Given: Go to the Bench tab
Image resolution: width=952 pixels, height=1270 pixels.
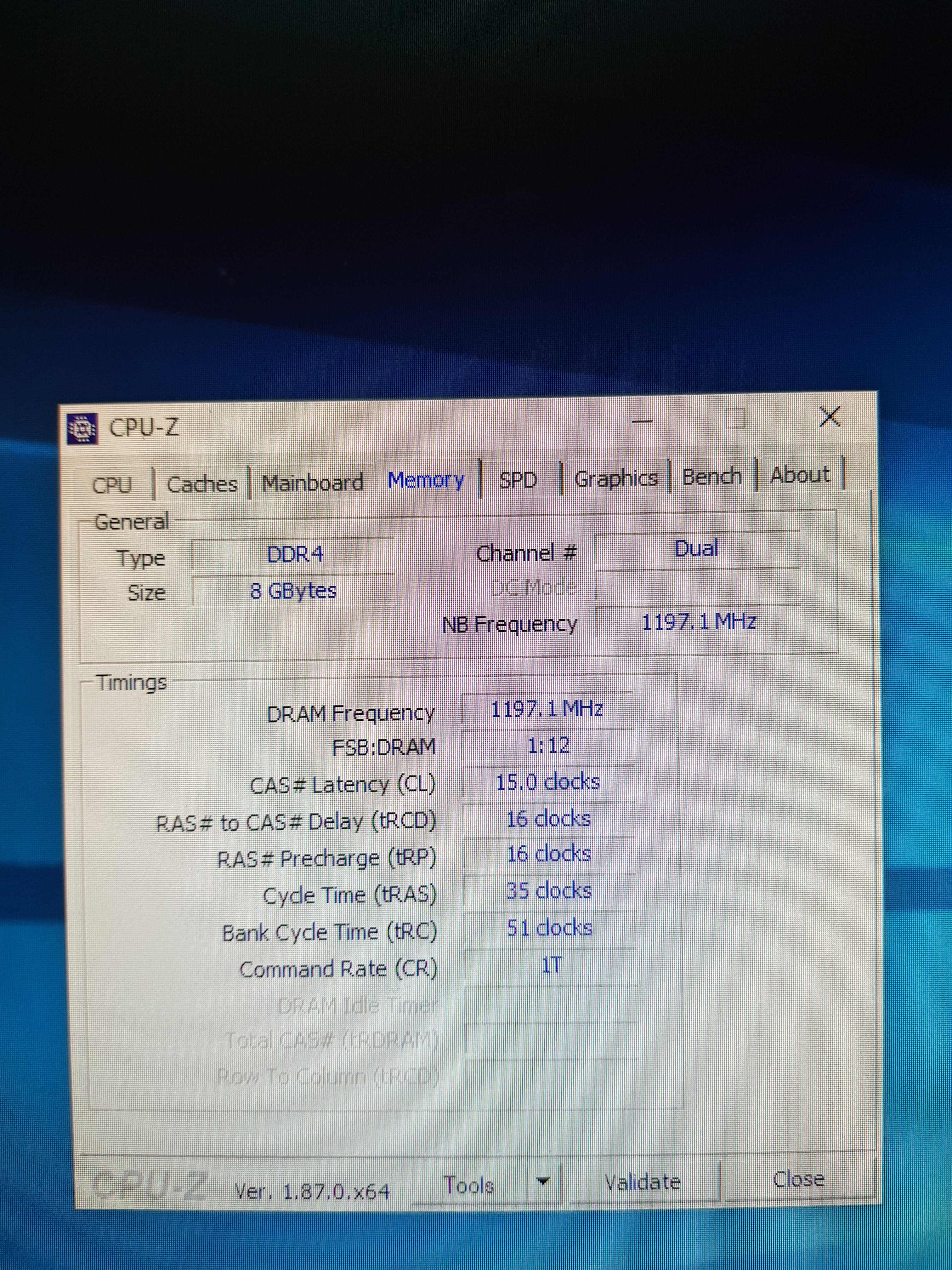Looking at the screenshot, I should tap(711, 477).
